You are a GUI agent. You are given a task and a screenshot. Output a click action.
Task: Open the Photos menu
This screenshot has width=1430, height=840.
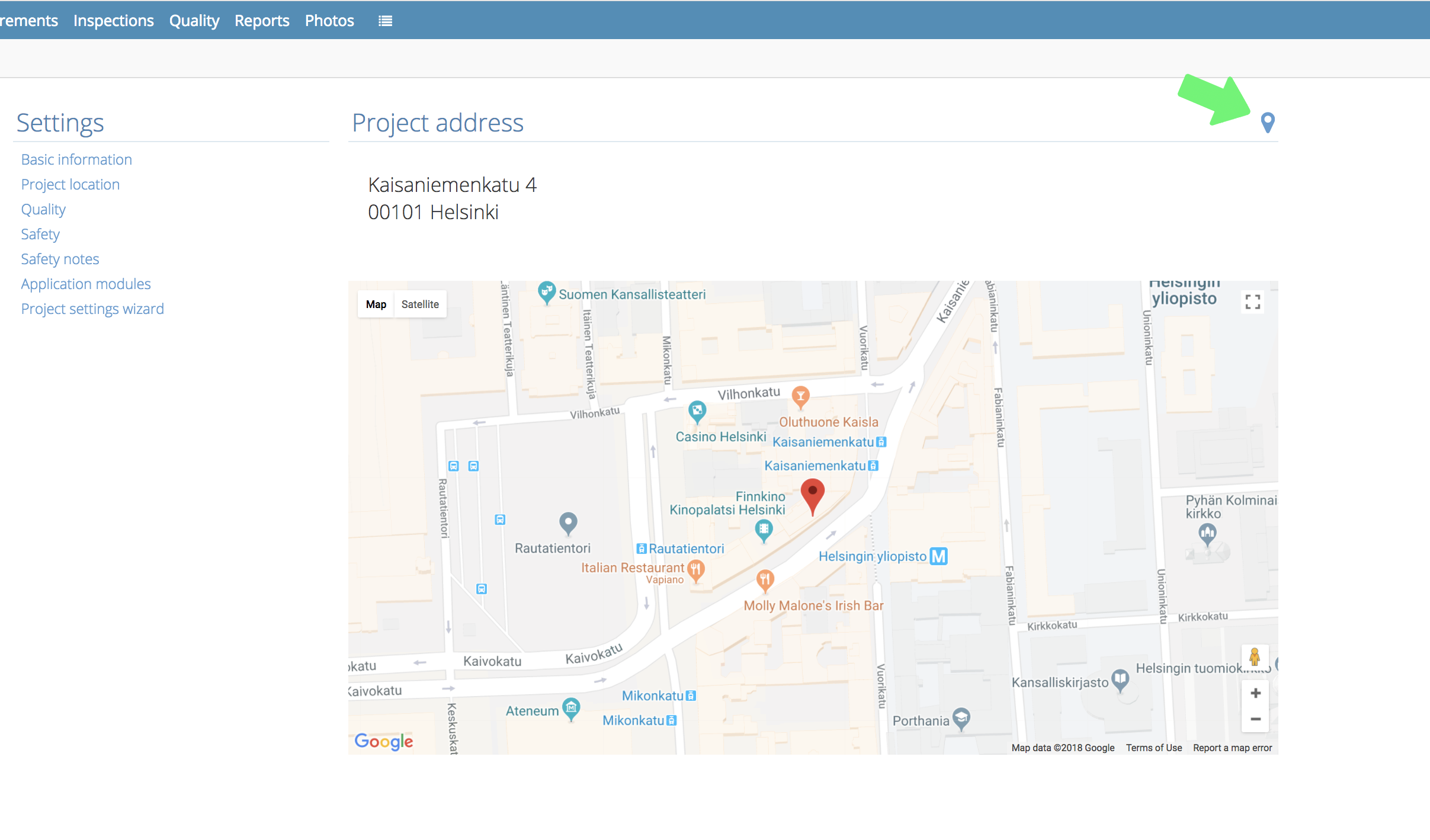[329, 21]
